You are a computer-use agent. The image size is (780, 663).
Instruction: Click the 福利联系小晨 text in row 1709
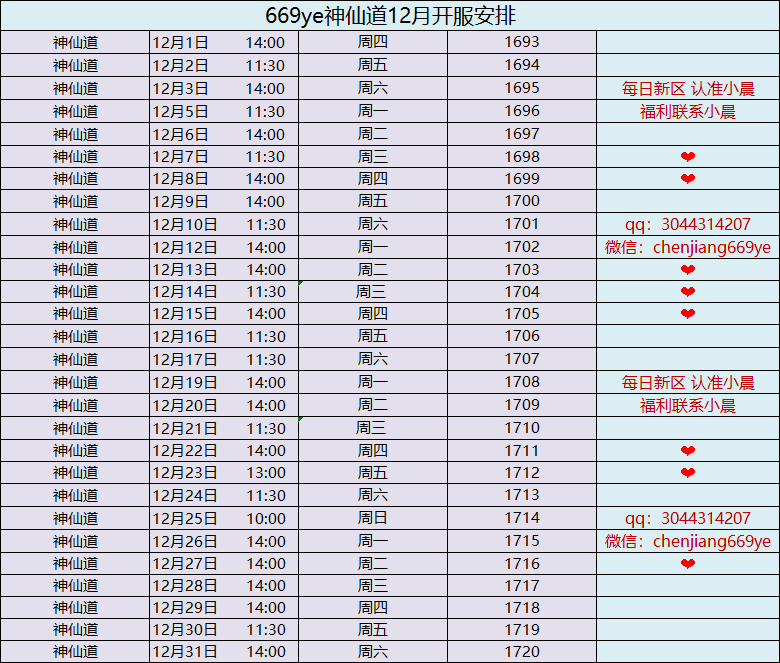coord(687,406)
